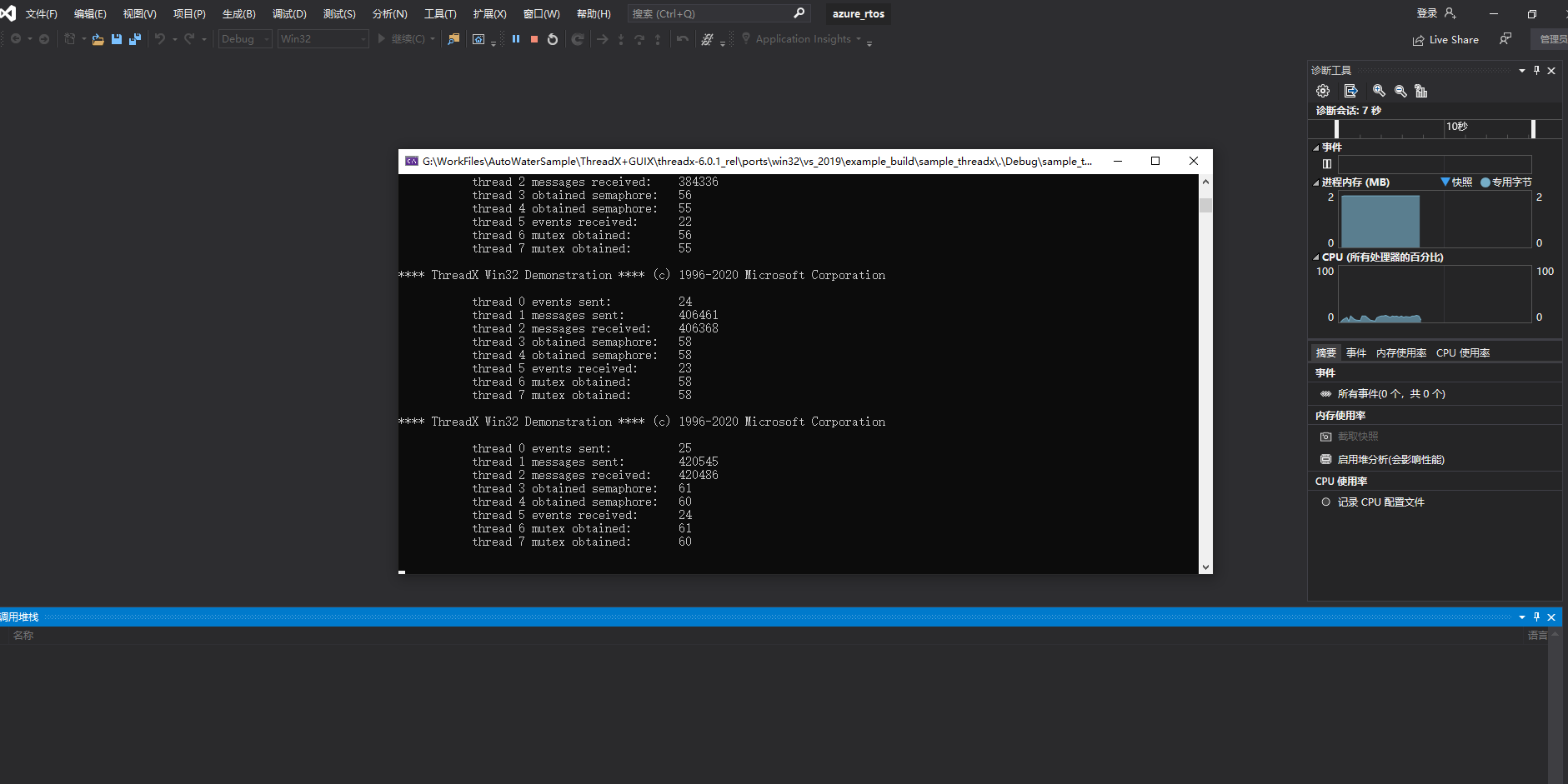Viewport: 1568px width, 784px height.
Task: Open the Application Insights dropdown
Action: coord(859,39)
